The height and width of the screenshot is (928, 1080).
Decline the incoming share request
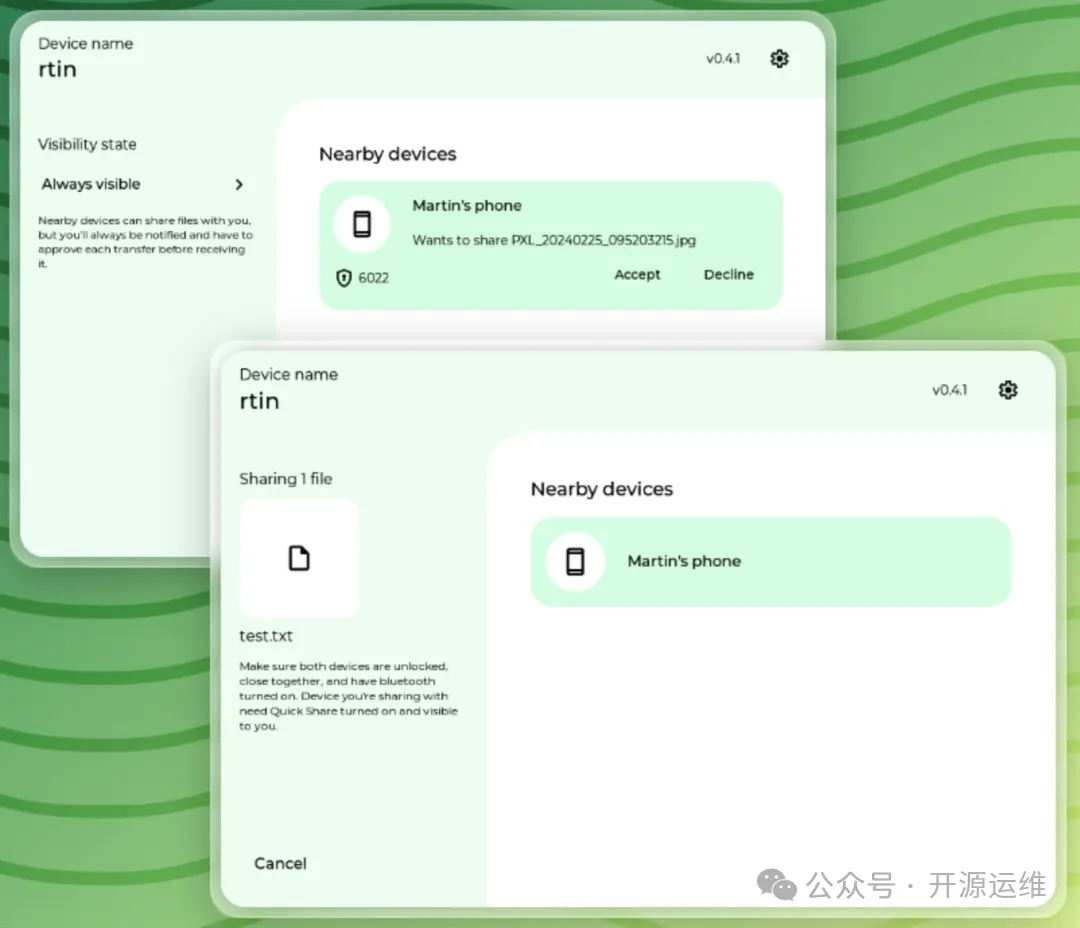coord(728,275)
